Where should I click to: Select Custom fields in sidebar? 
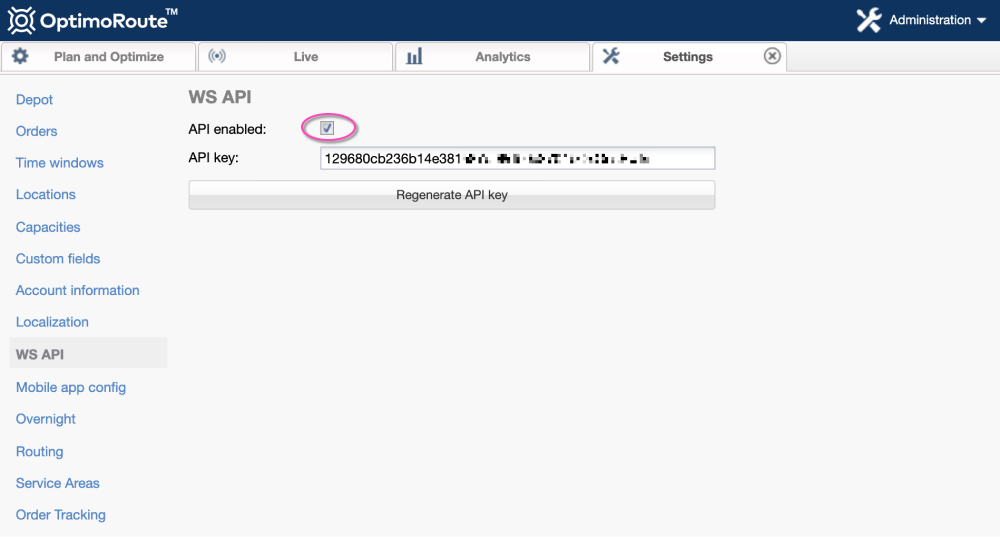(58, 259)
